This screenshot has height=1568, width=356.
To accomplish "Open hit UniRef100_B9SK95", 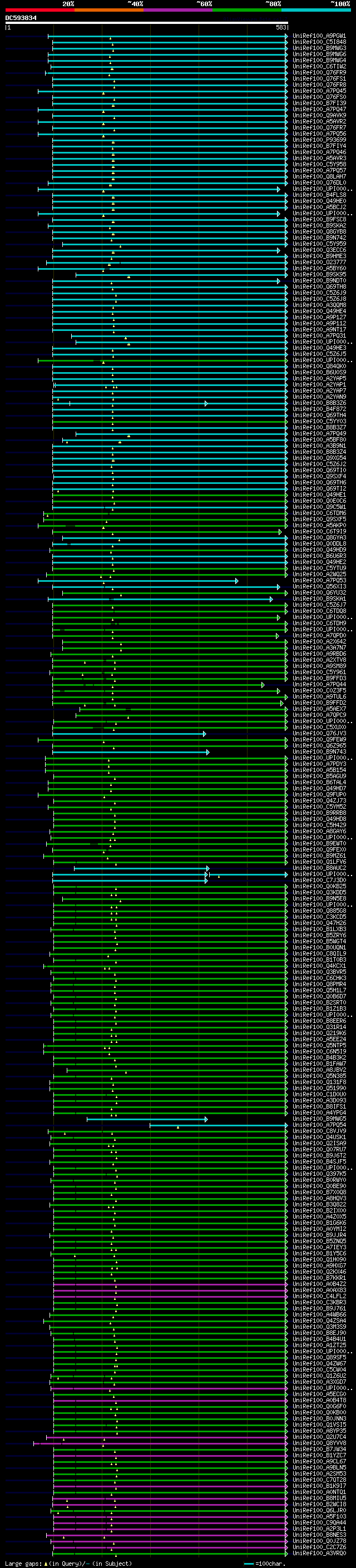I will tap(319, 275).
